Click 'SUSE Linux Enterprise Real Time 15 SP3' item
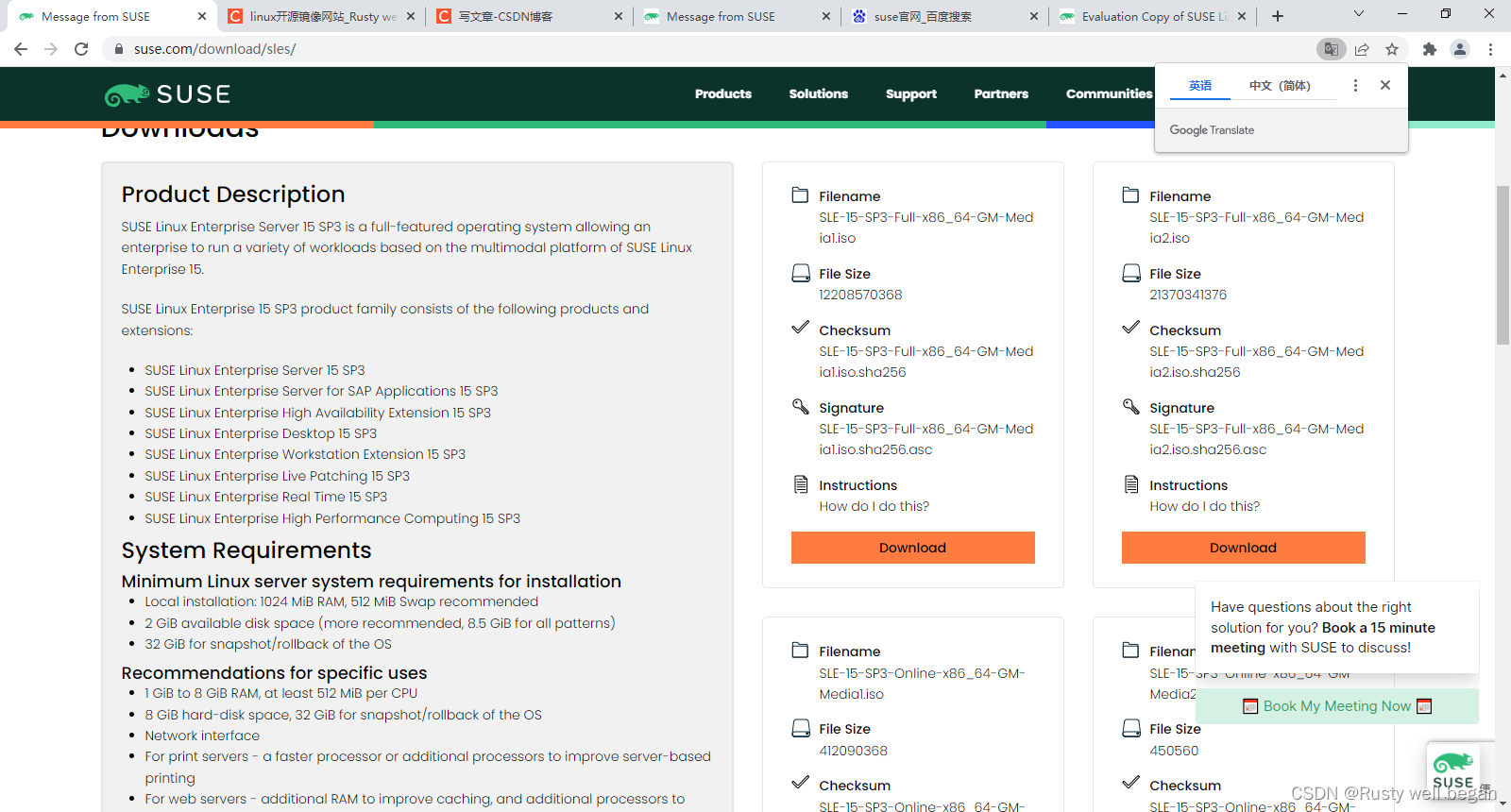Viewport: 1511px width, 812px height. point(266,497)
